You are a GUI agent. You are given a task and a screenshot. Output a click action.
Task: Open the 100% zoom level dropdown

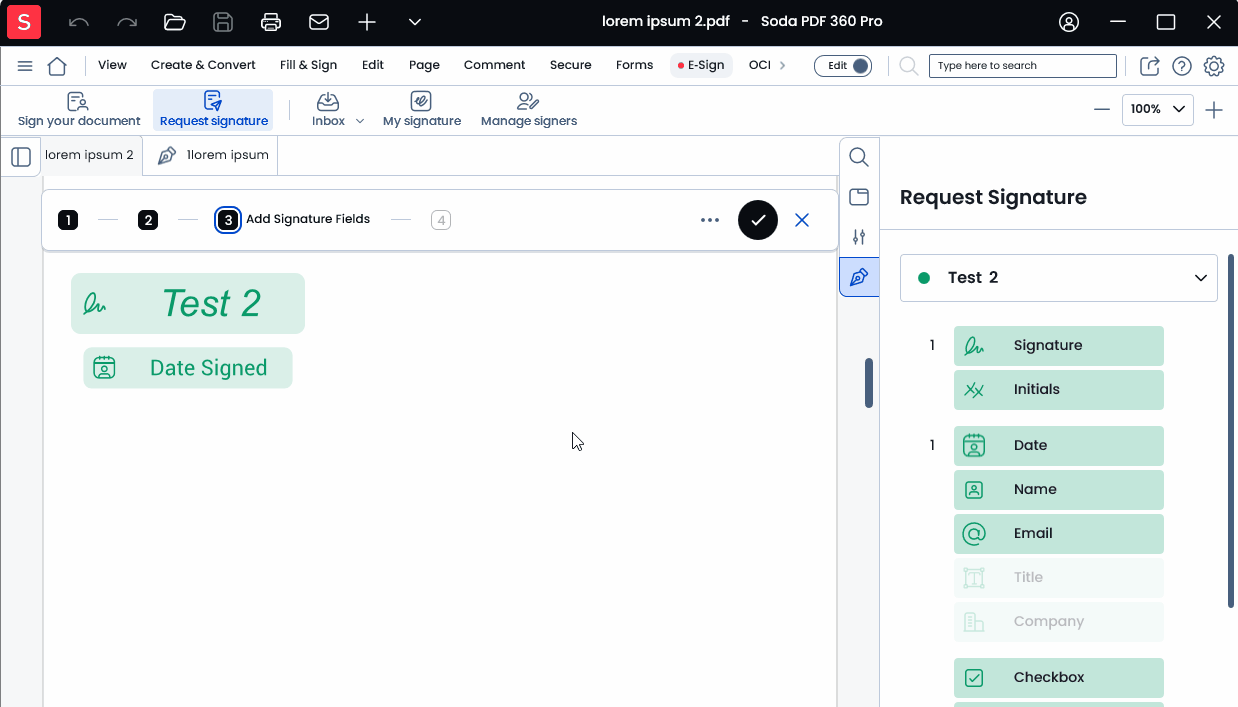(1158, 110)
